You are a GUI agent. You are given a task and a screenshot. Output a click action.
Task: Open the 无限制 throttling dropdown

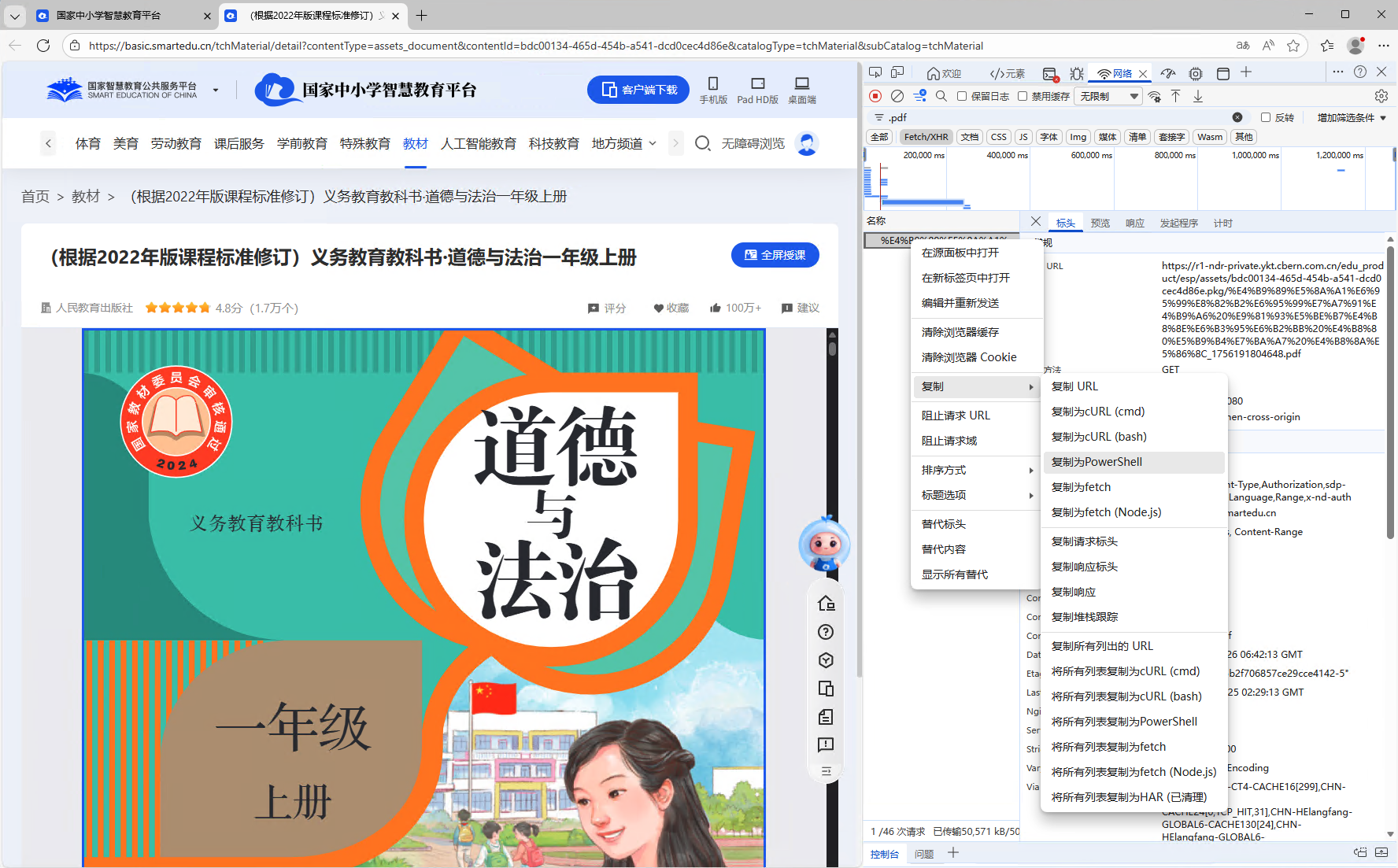click(x=1108, y=96)
